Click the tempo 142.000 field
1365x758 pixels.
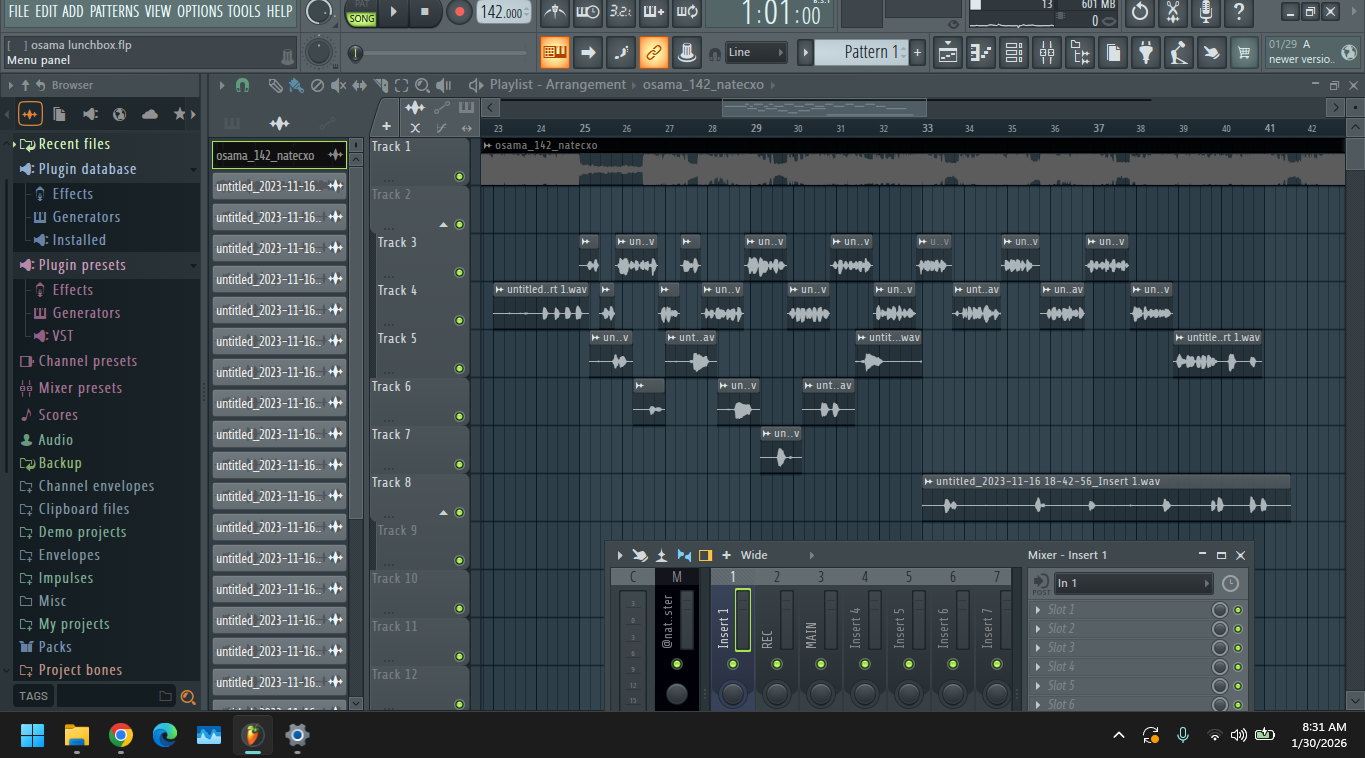(503, 12)
